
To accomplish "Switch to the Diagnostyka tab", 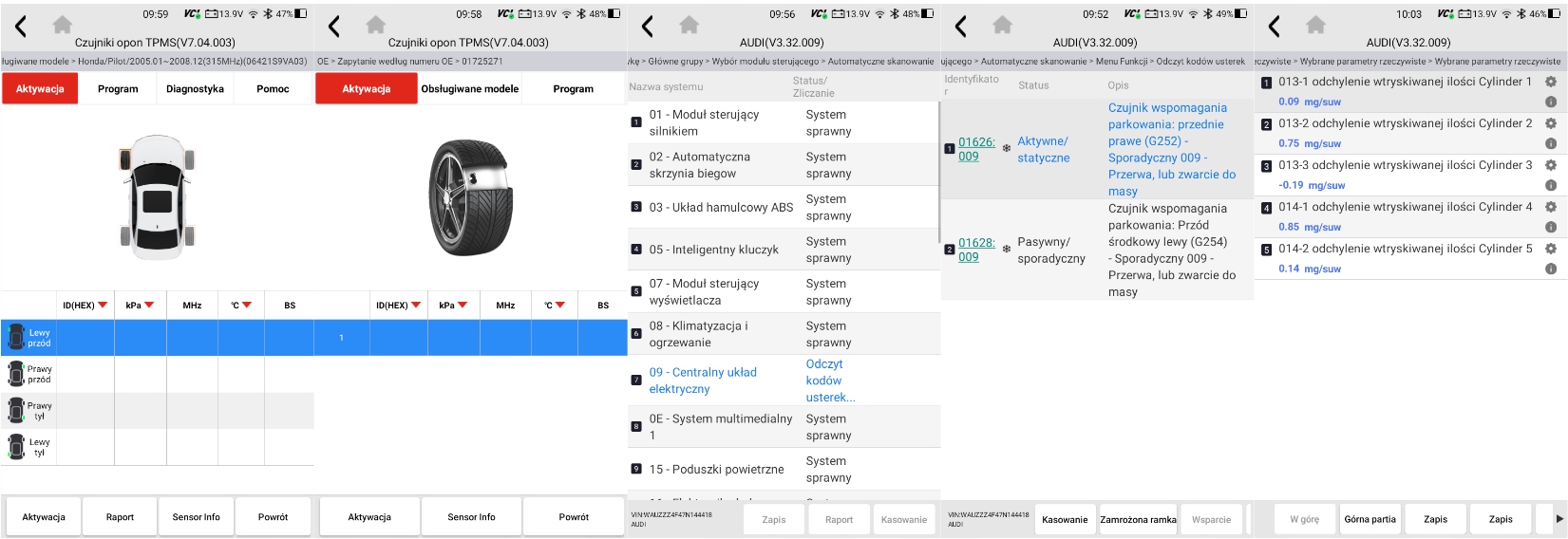I will [x=195, y=89].
